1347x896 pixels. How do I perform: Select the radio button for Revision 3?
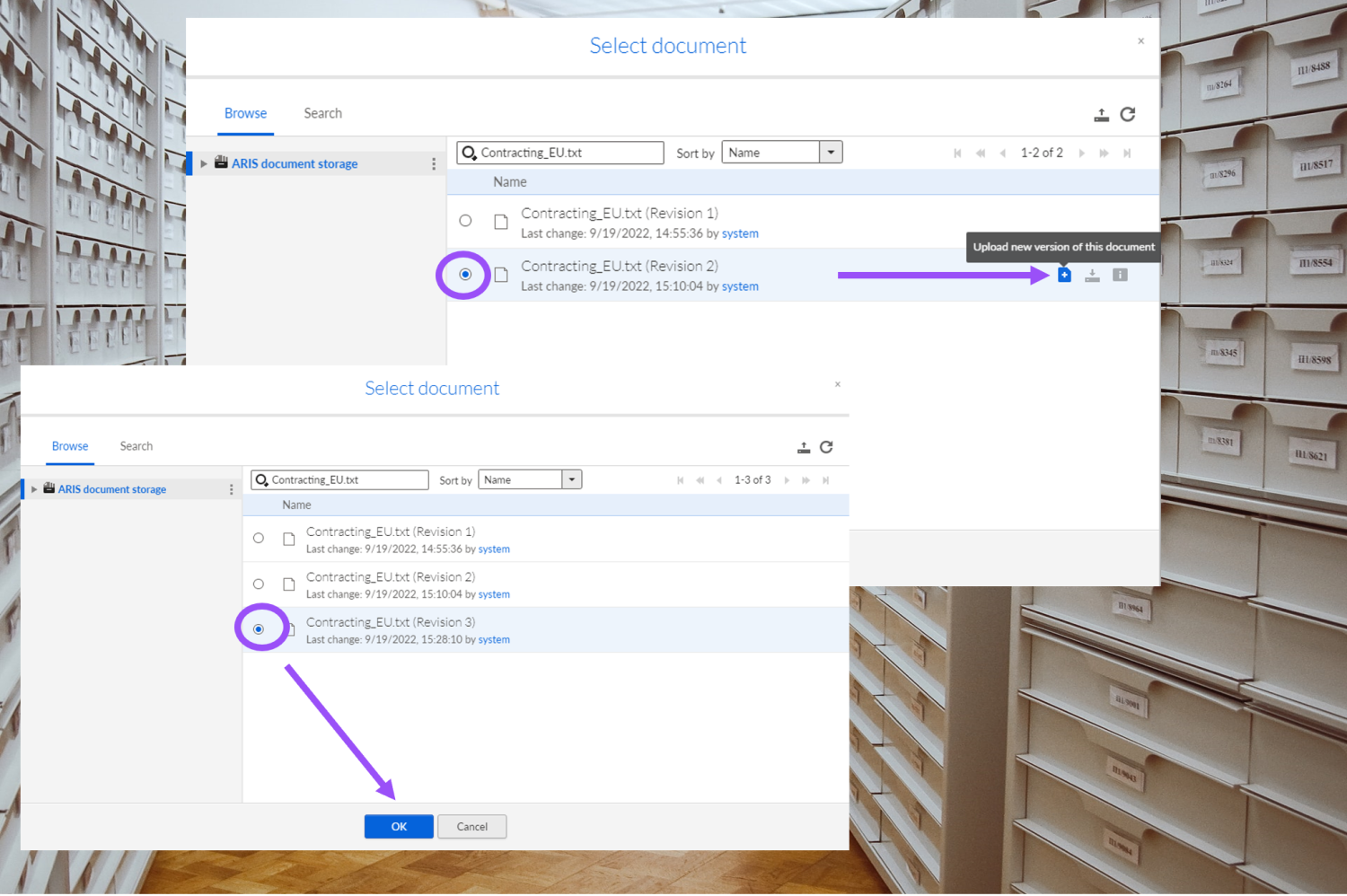(x=260, y=628)
